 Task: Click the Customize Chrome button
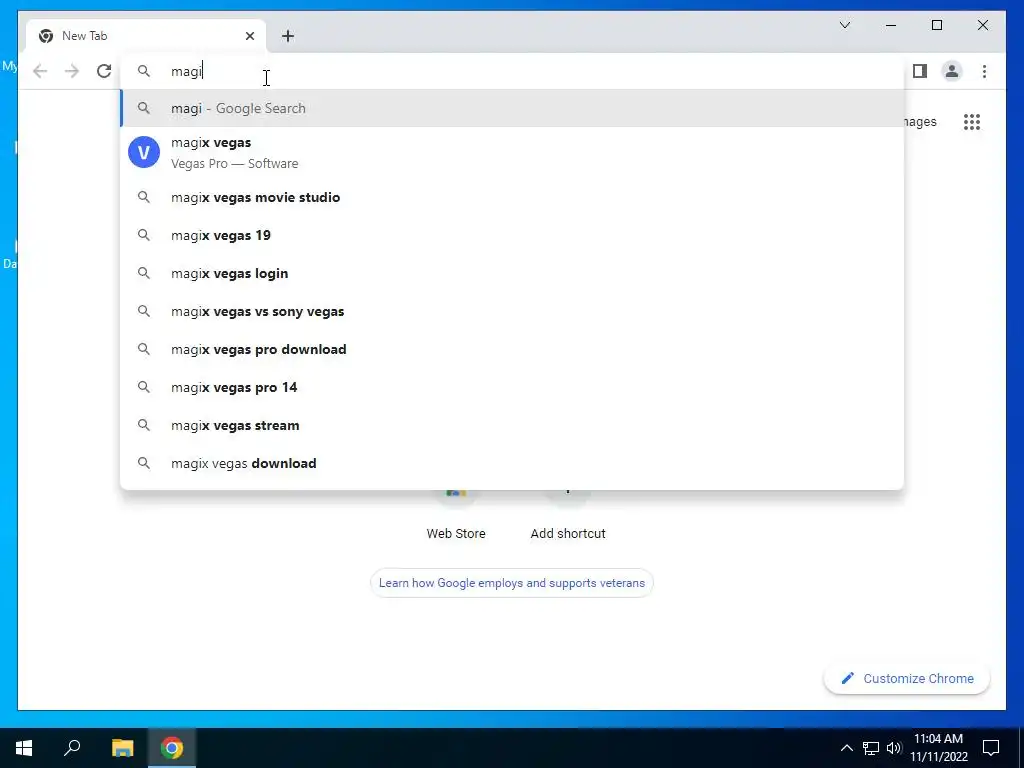pos(907,679)
